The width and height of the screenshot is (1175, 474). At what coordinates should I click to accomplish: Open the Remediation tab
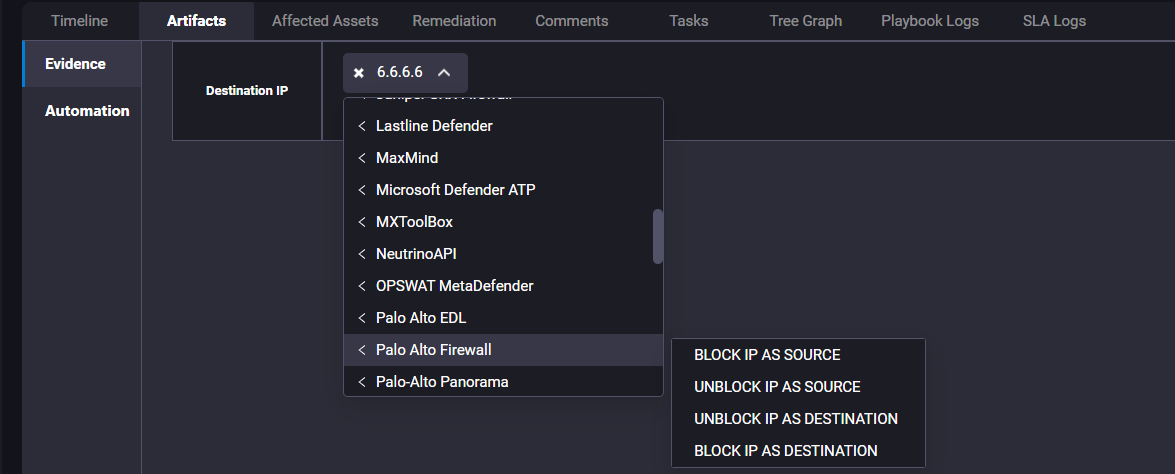(454, 21)
